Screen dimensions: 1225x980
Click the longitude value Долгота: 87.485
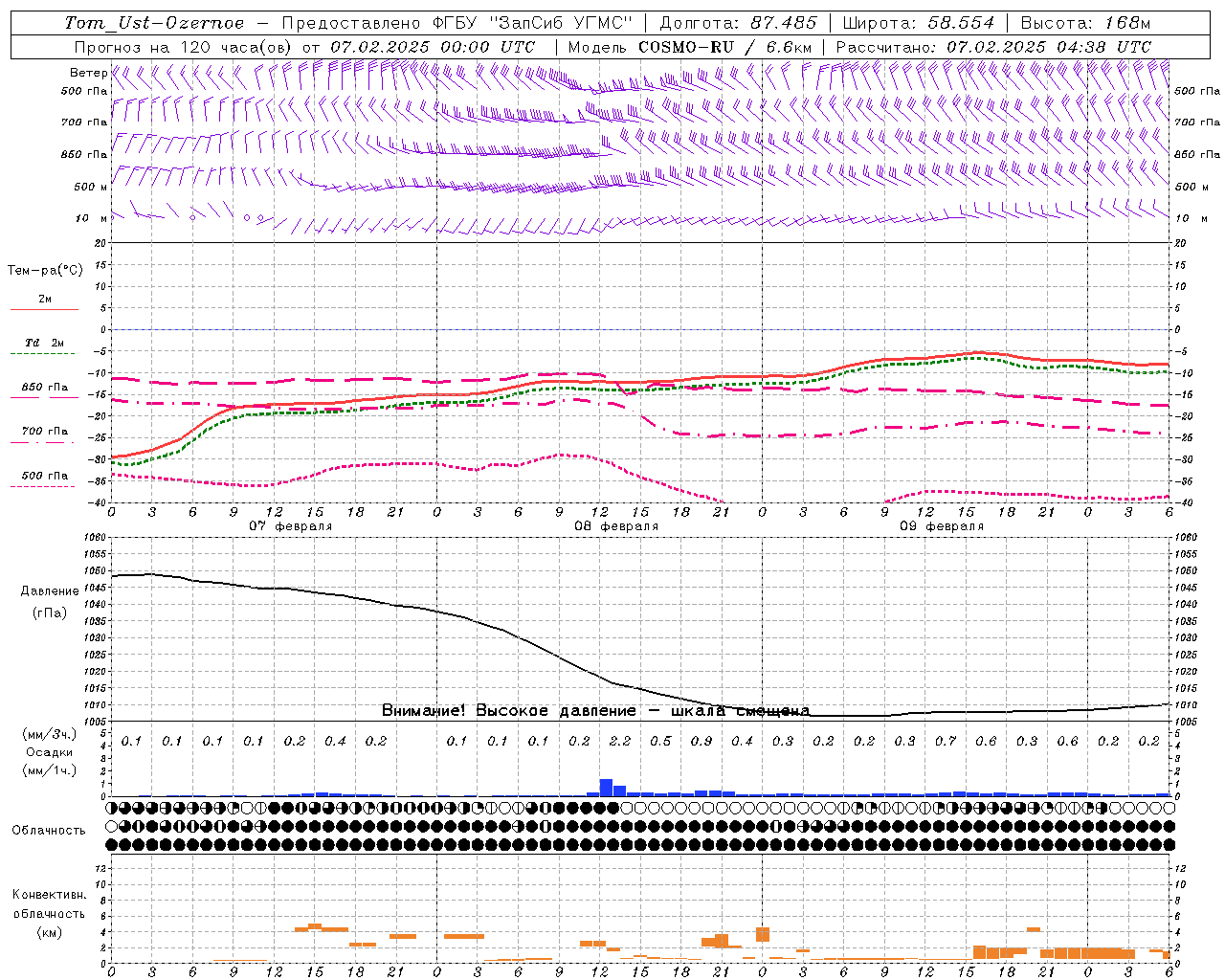pyautogui.click(x=738, y=23)
